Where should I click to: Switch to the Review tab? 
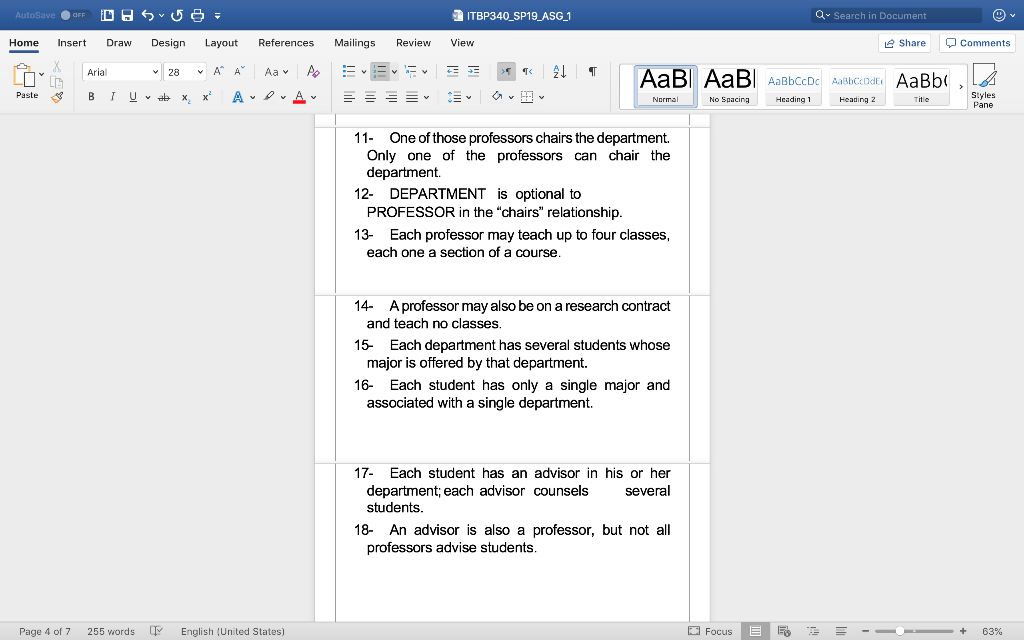(x=413, y=43)
